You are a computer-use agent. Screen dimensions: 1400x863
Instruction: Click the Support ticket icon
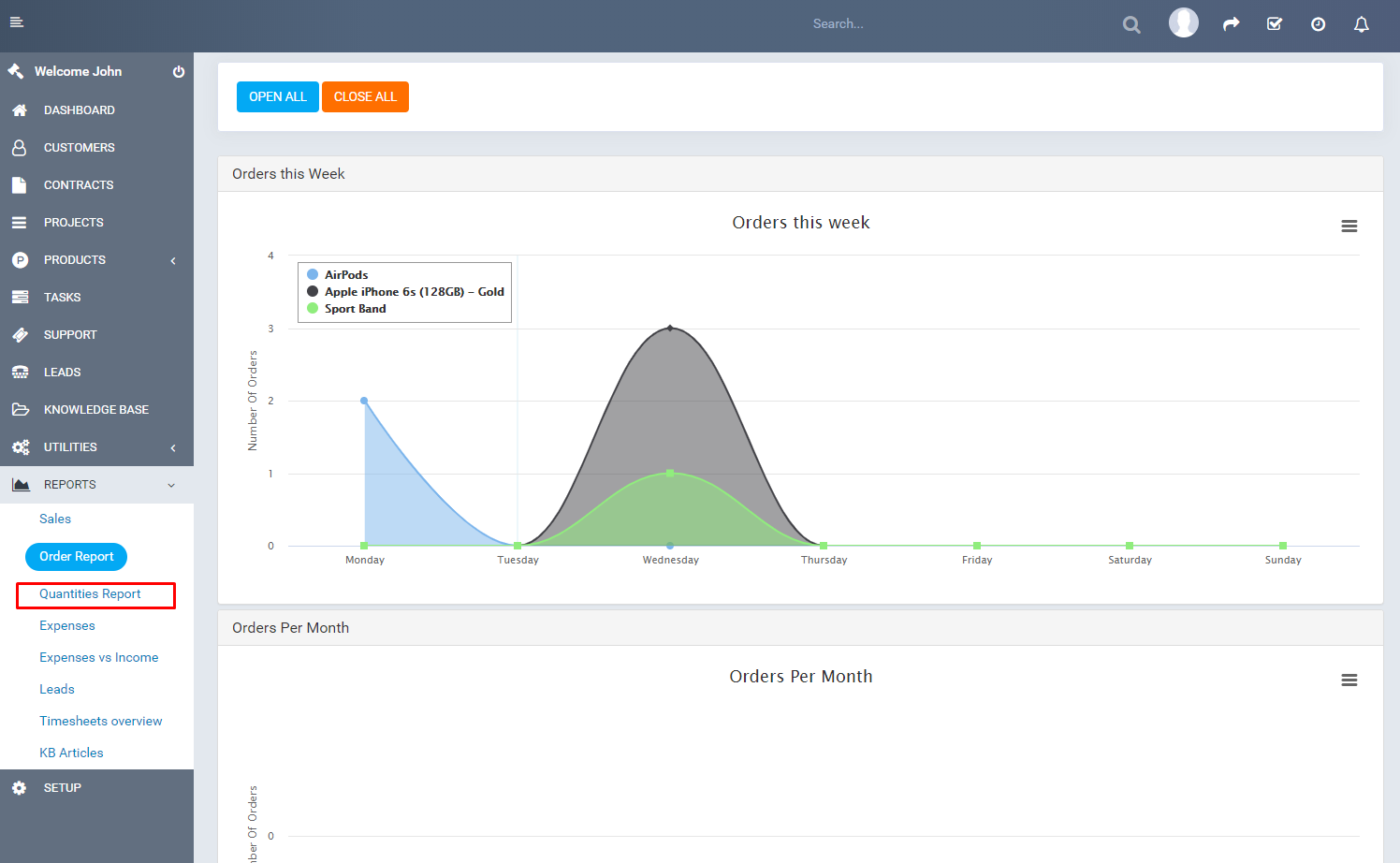tap(20, 335)
